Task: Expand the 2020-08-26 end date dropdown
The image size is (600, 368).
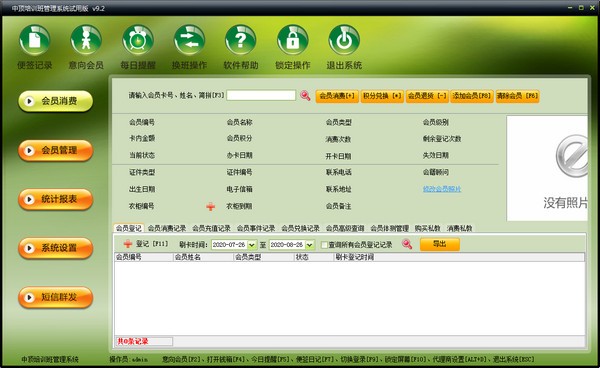Action: pos(310,245)
